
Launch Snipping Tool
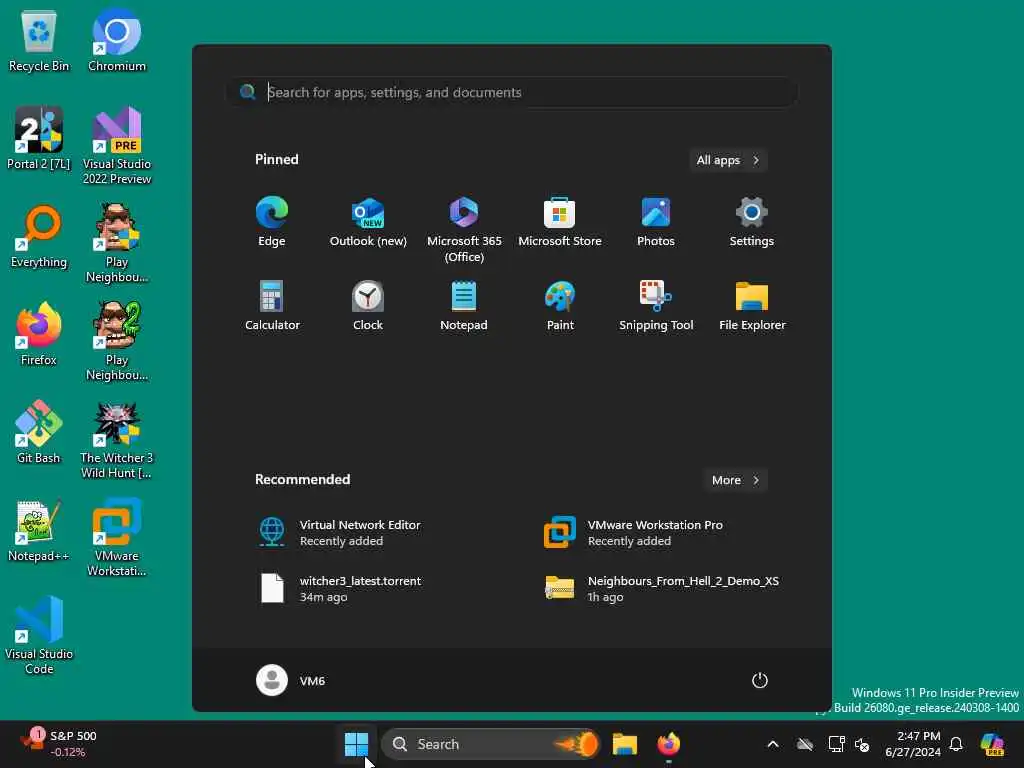click(x=656, y=306)
